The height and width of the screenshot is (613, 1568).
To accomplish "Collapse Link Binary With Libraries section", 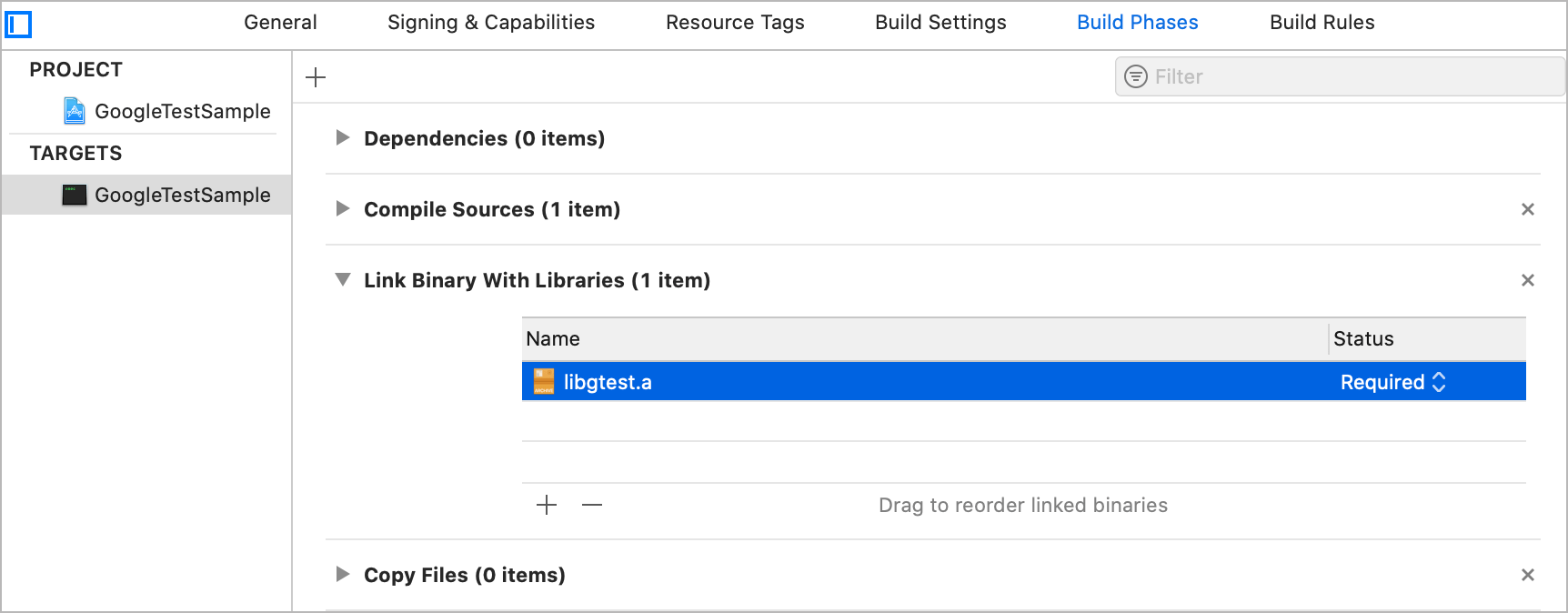I will tap(343, 280).
